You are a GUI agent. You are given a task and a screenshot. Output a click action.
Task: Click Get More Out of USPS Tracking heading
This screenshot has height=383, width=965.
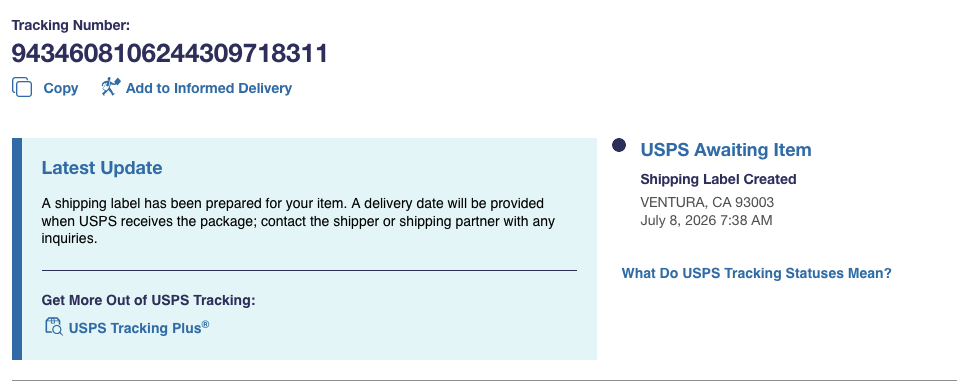148,300
